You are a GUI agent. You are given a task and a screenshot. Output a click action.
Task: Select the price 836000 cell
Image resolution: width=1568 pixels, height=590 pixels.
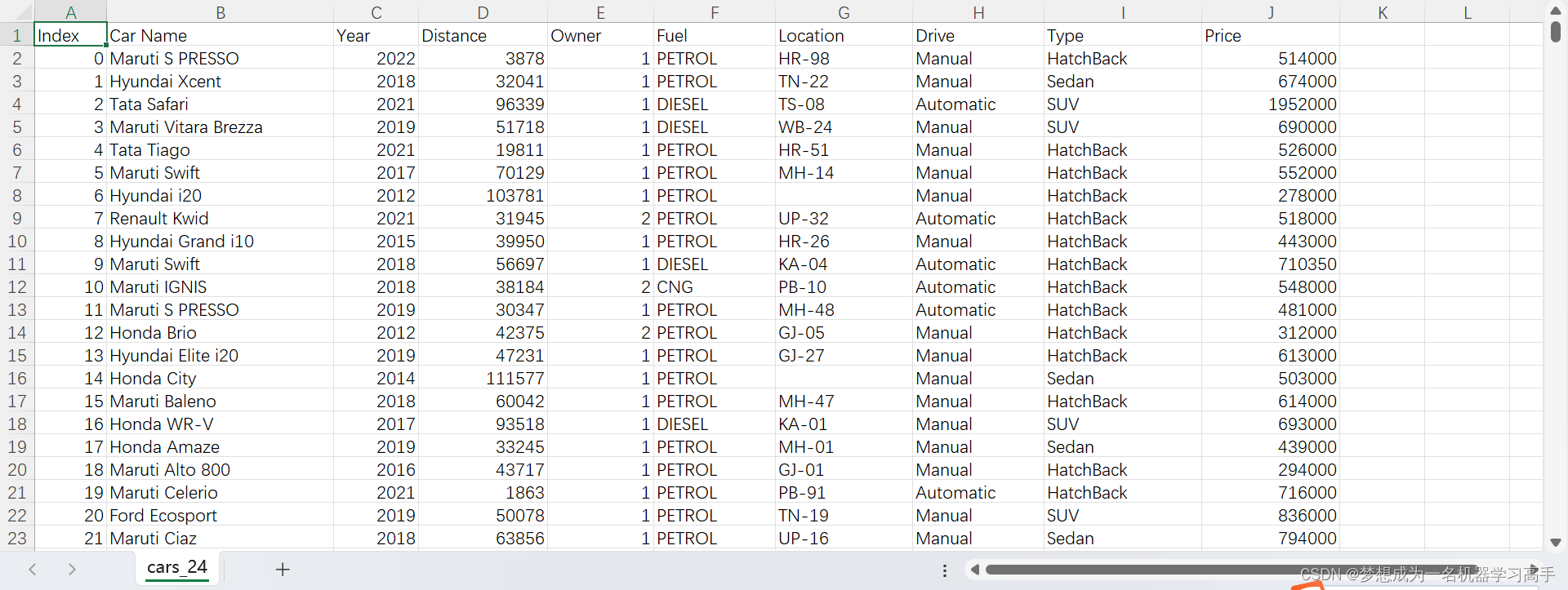(x=1271, y=516)
